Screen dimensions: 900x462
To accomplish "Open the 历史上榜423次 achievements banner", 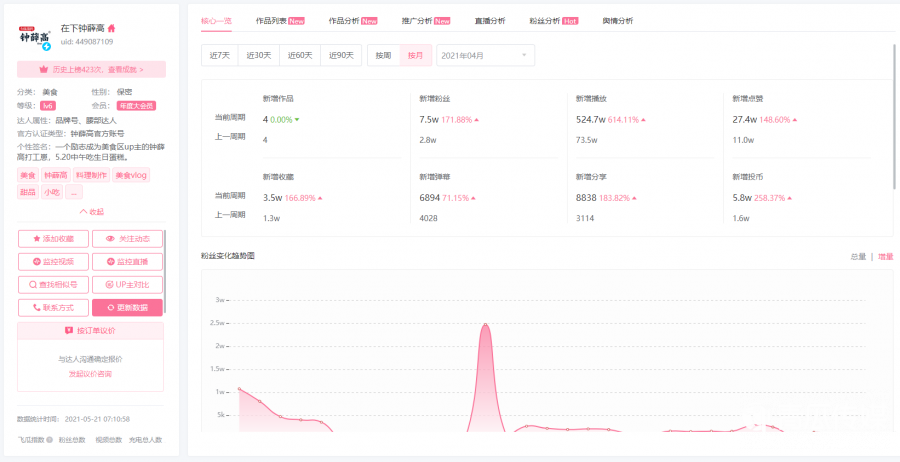I will tap(90, 70).
